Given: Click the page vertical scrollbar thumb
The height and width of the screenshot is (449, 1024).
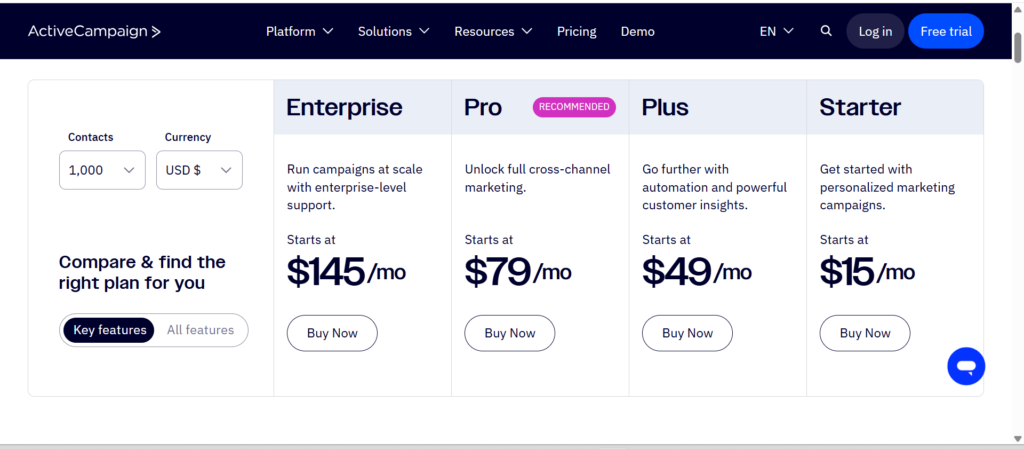Looking at the screenshot, I should tap(1017, 46).
